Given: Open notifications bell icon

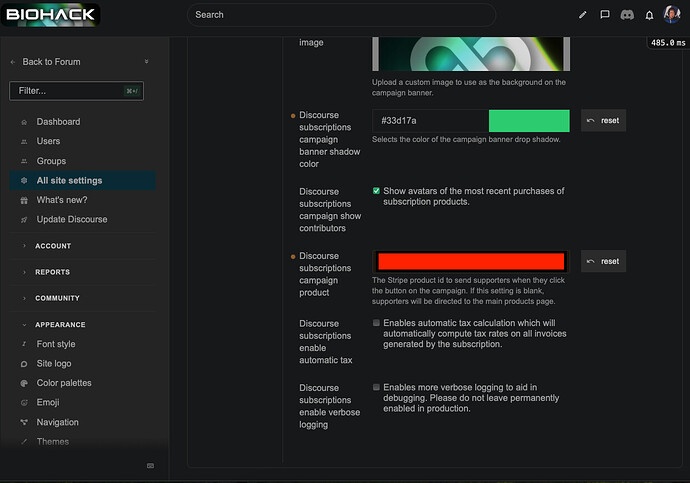Looking at the screenshot, I should (649, 15).
